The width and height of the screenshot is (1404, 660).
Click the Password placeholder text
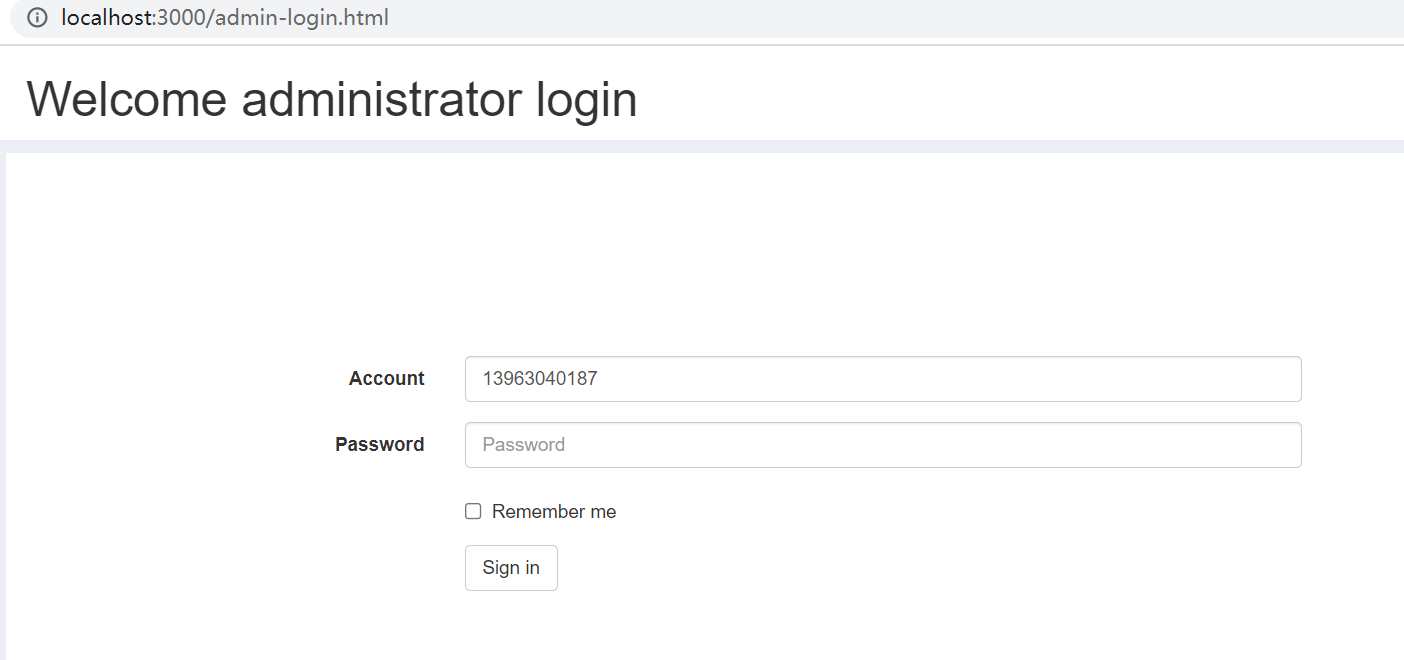(524, 445)
